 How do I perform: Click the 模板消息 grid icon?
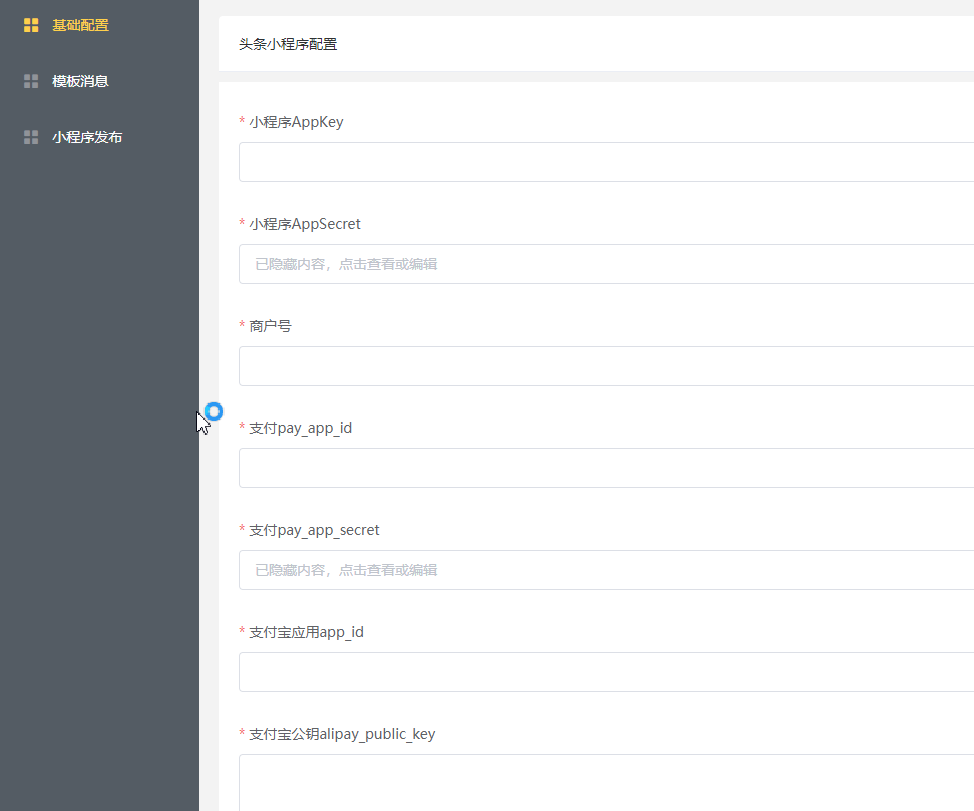coord(31,81)
